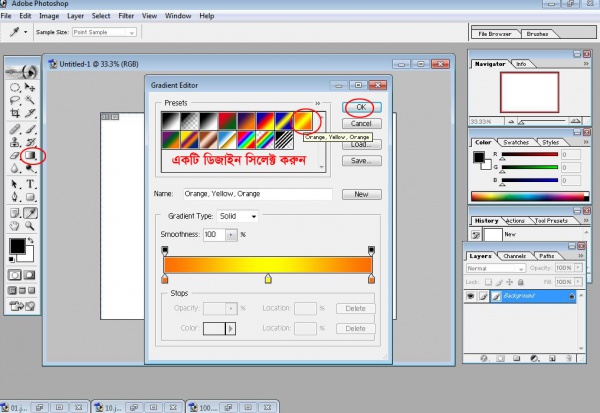This screenshot has width=600, height=413.
Task: Click the gradient Name text field
Action: tap(258, 194)
